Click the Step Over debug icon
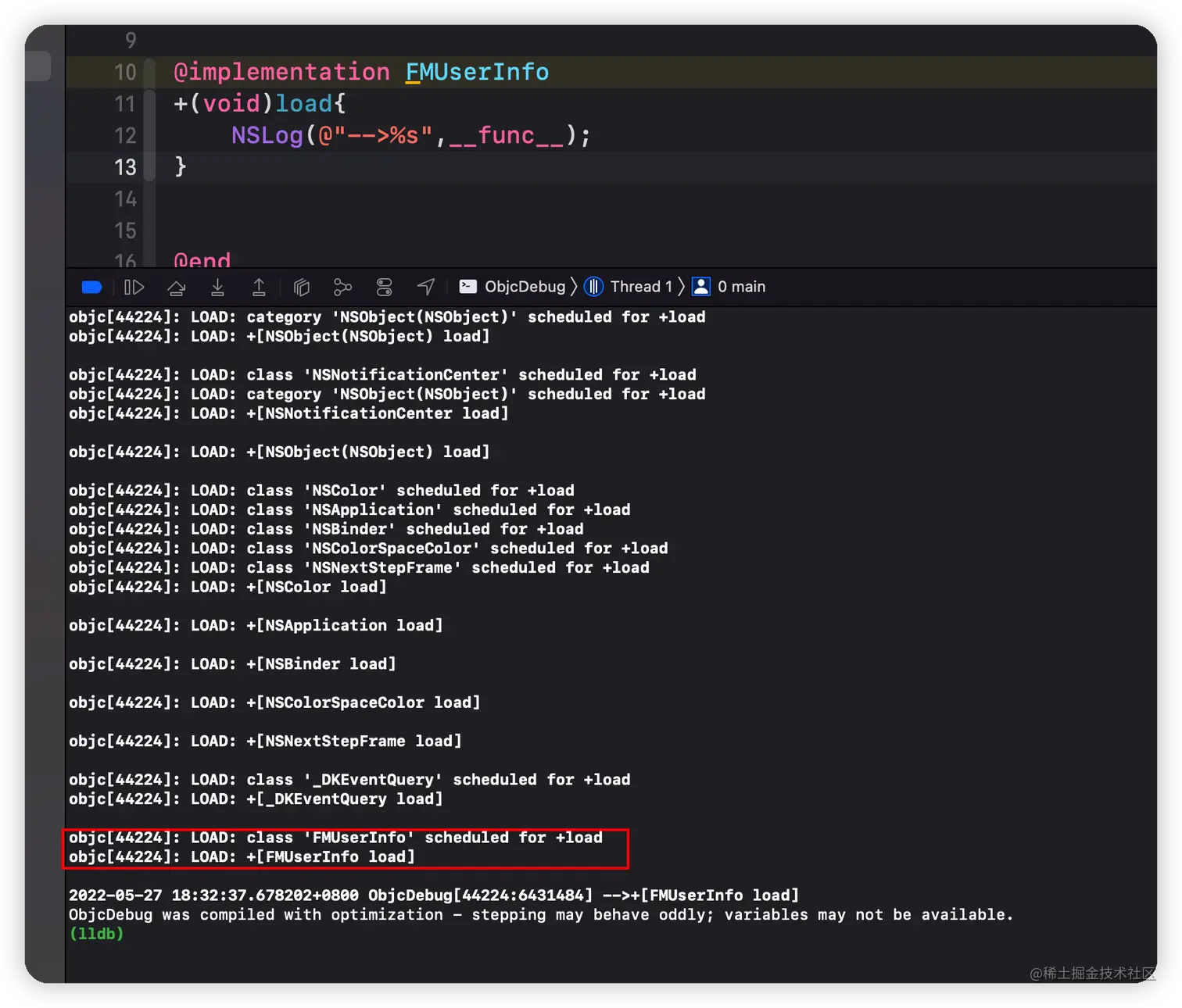1182x1008 pixels. tap(177, 287)
